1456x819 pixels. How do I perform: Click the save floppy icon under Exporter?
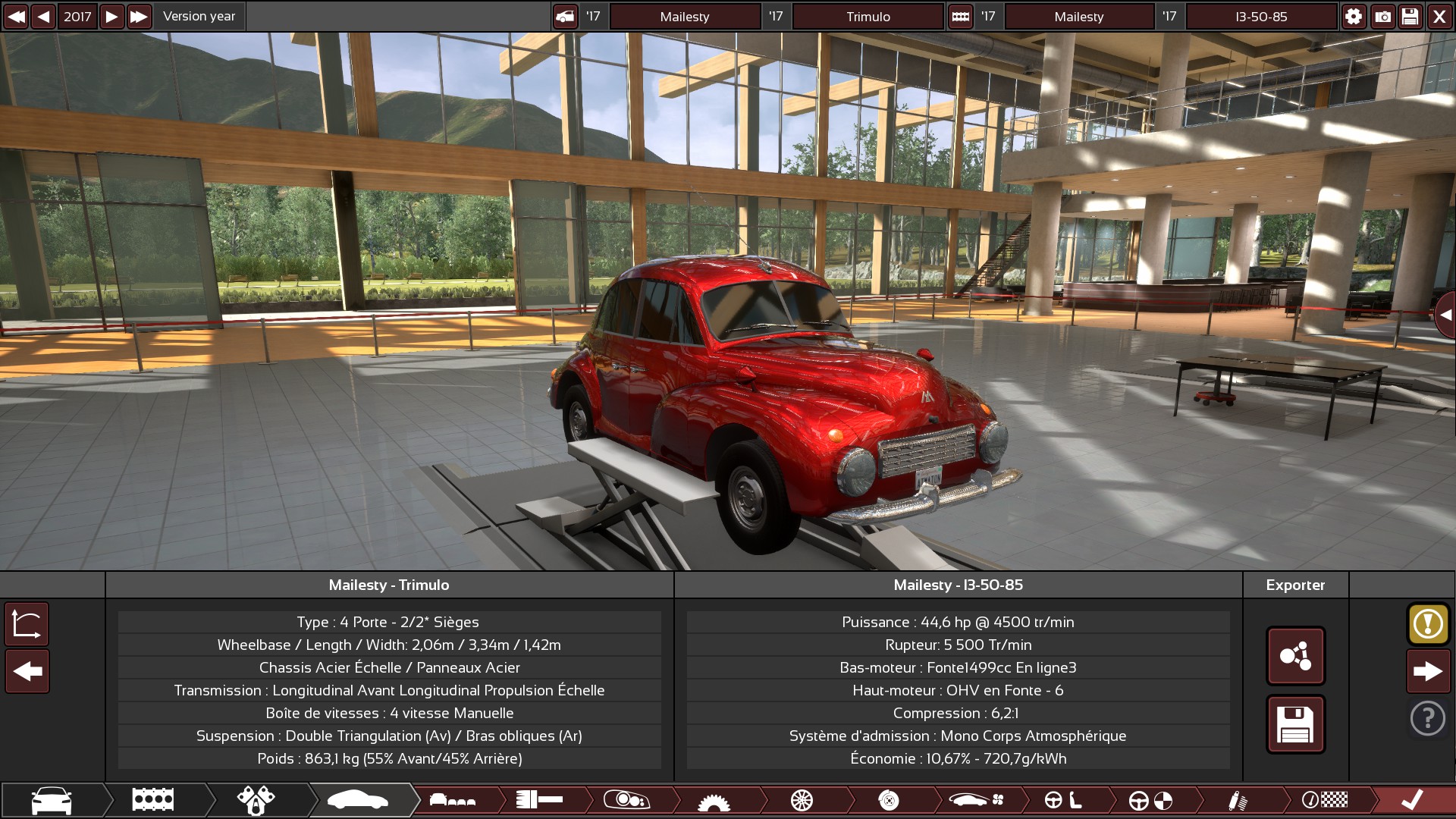[1295, 724]
